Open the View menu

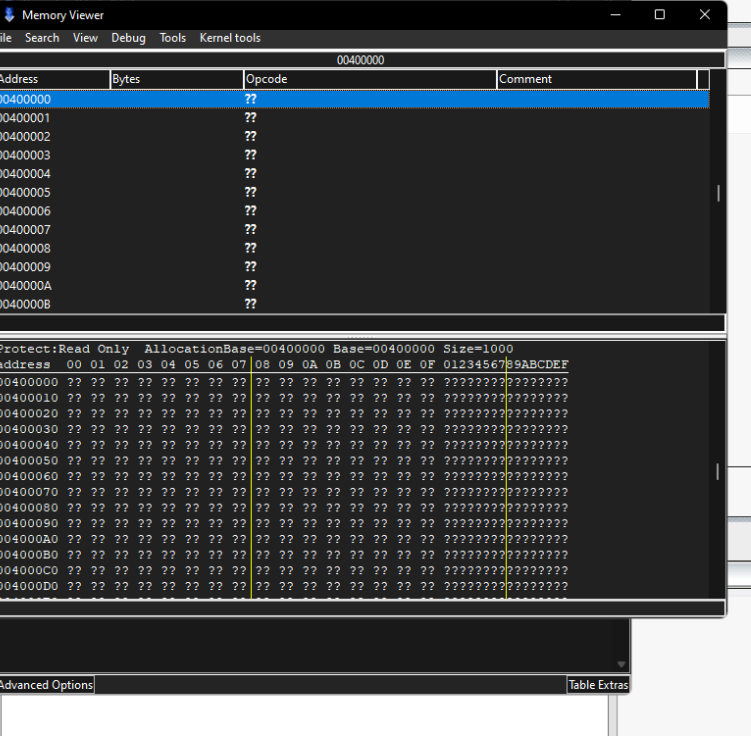click(x=85, y=38)
